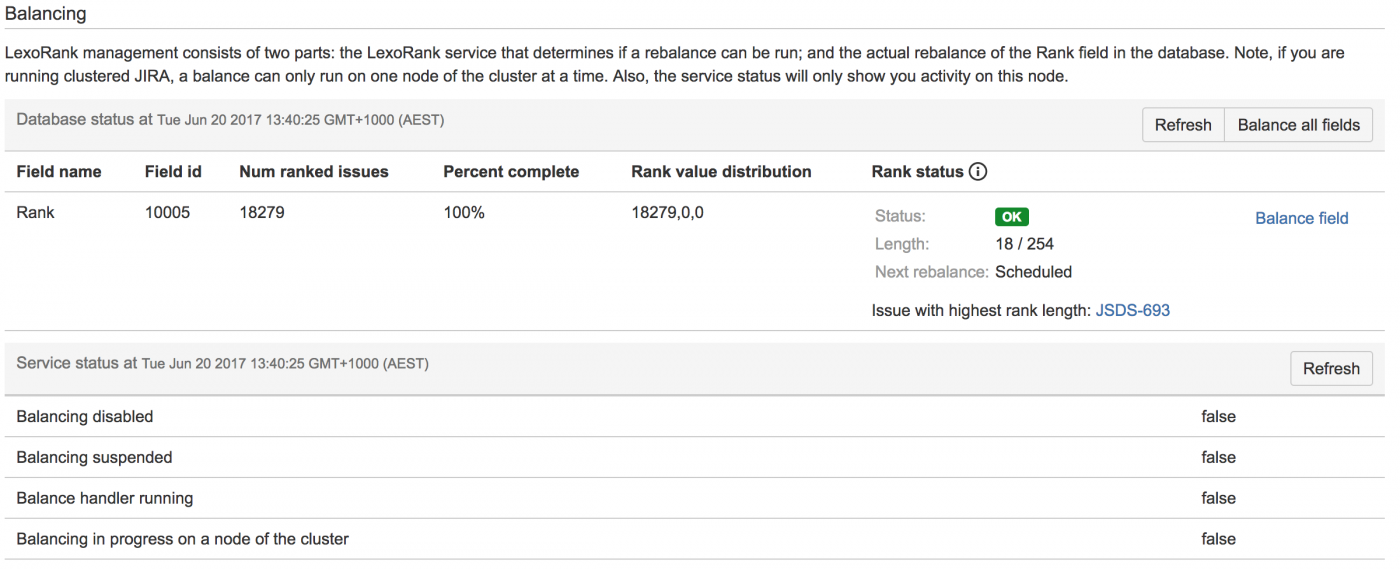Select the Rank field name cell

click(36, 212)
